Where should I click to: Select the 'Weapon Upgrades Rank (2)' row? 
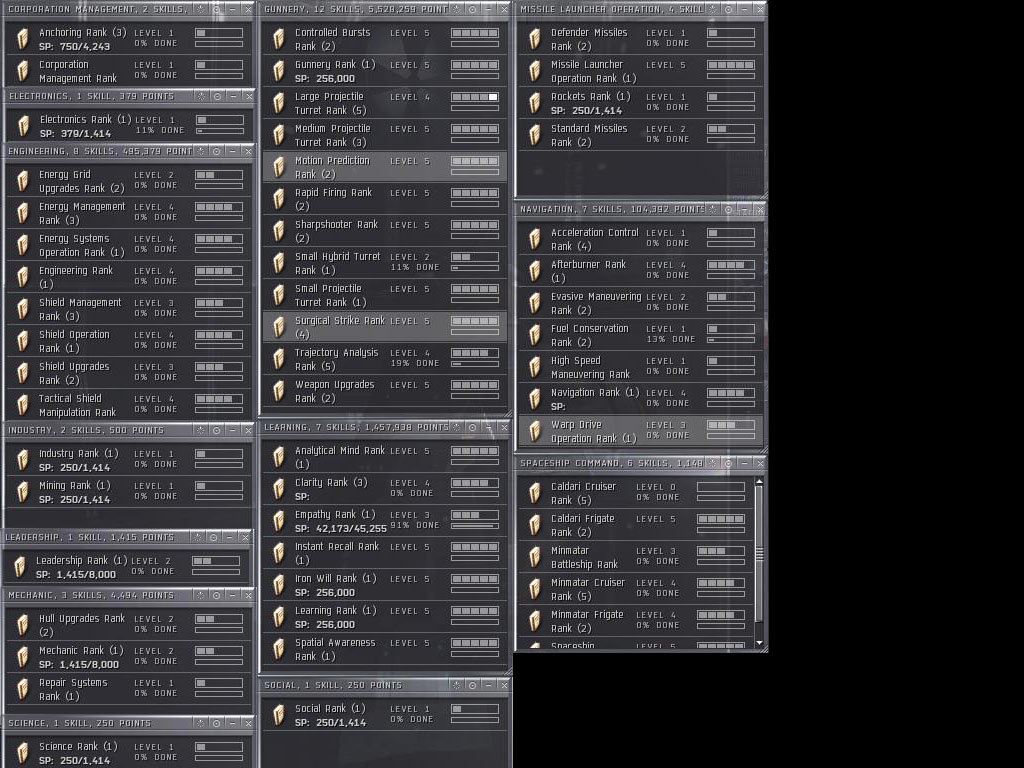(385, 391)
